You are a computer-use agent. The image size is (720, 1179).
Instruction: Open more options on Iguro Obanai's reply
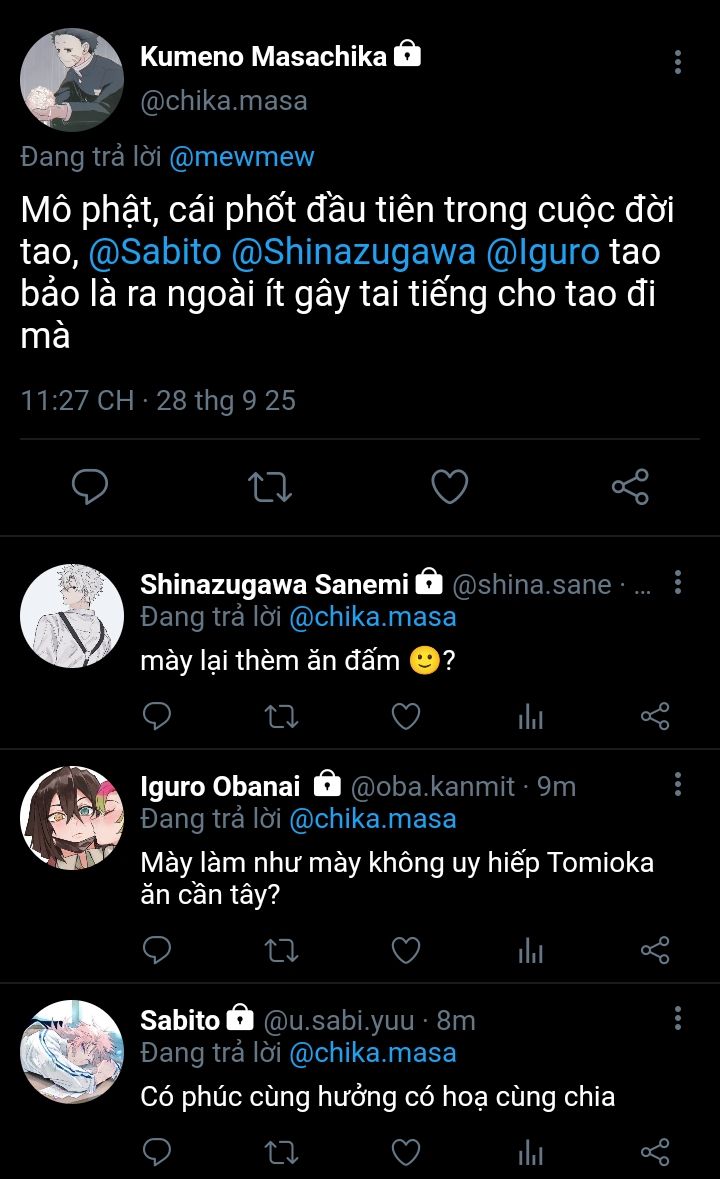tap(678, 784)
